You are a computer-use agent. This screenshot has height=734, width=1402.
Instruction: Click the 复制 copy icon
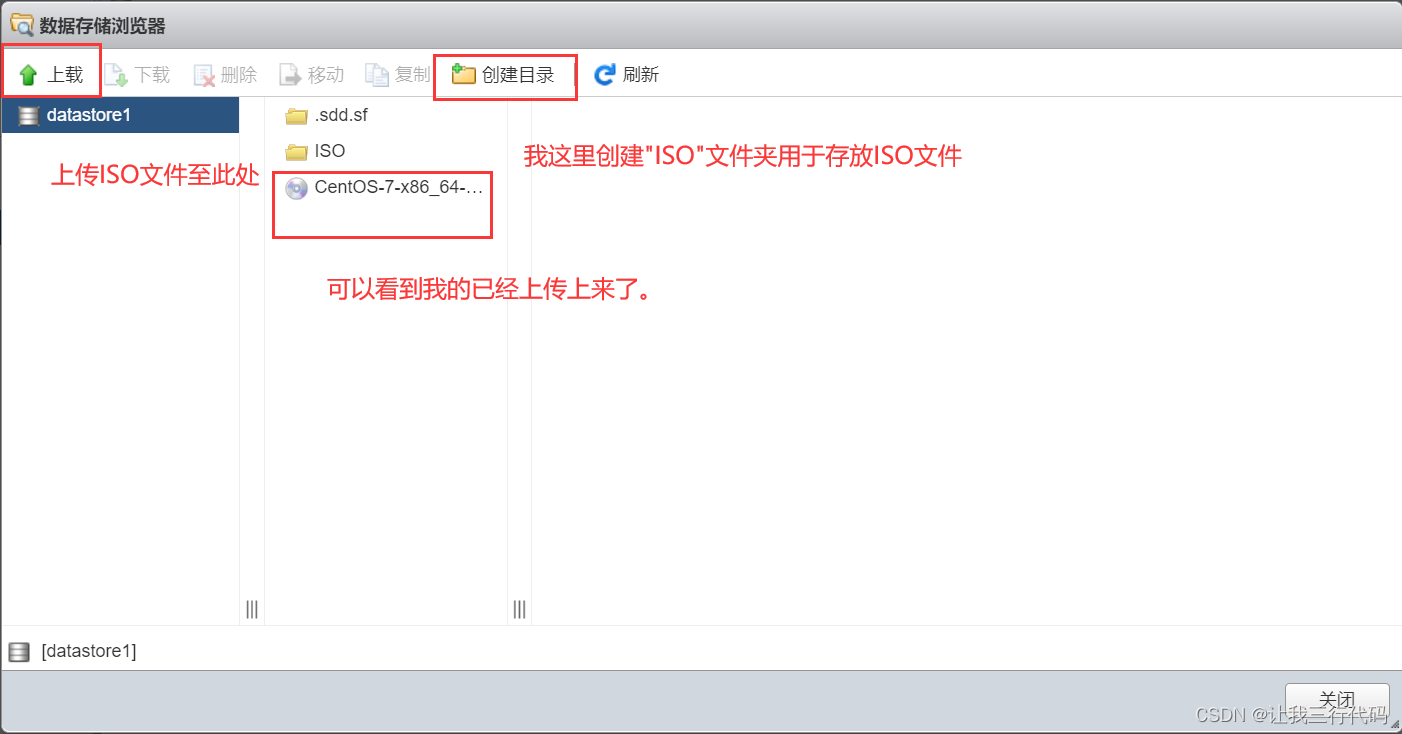[x=377, y=75]
